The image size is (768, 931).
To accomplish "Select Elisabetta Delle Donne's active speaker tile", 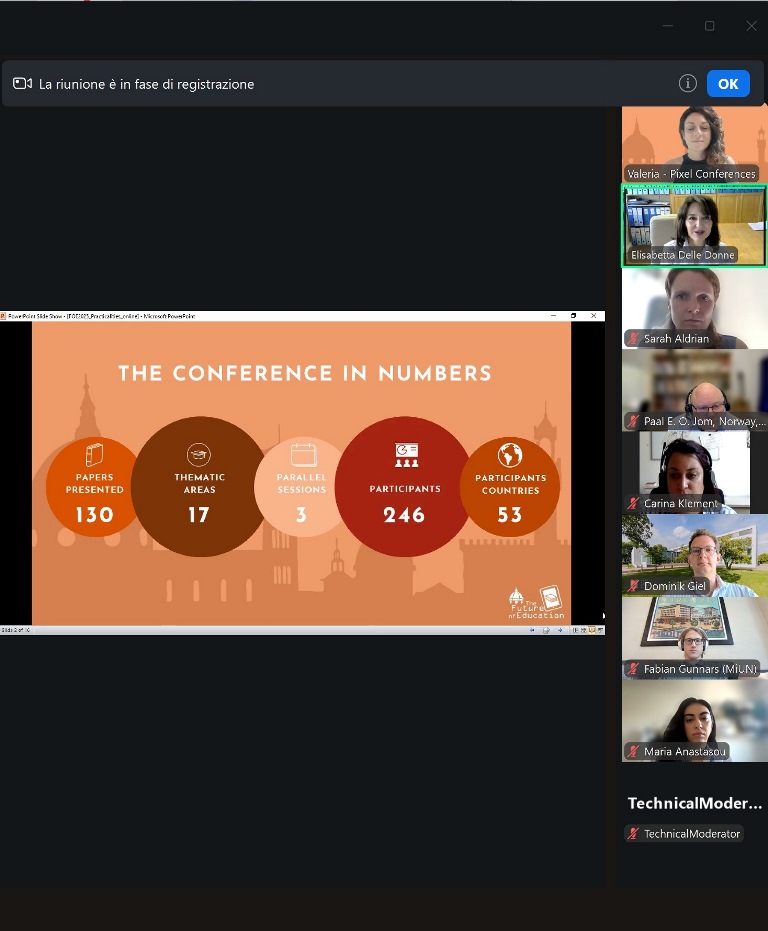I will point(694,225).
